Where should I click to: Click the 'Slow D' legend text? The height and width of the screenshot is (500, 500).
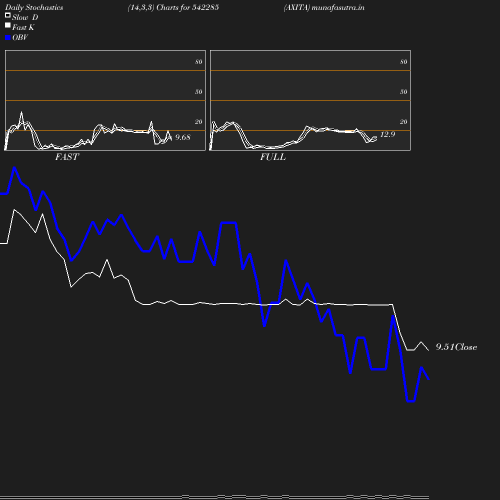pyautogui.click(x=25, y=18)
